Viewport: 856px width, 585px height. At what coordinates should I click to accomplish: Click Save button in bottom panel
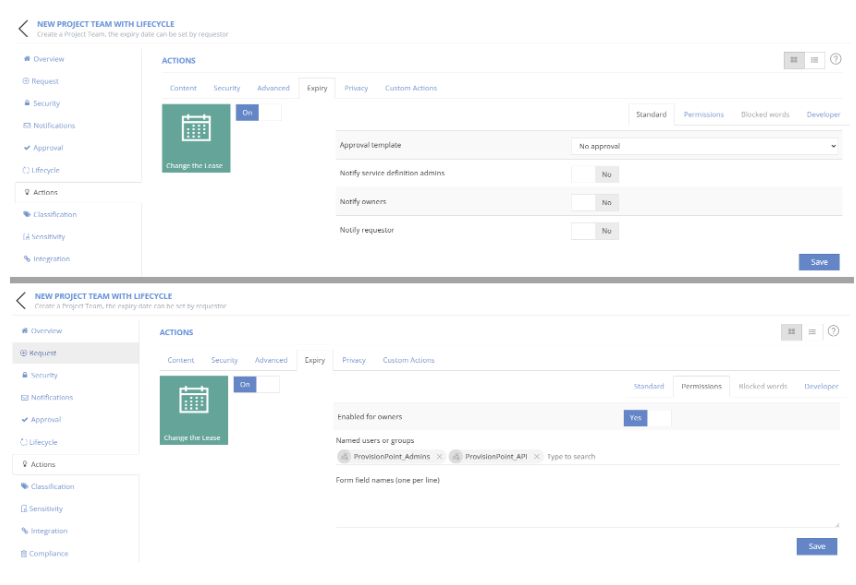[817, 546]
